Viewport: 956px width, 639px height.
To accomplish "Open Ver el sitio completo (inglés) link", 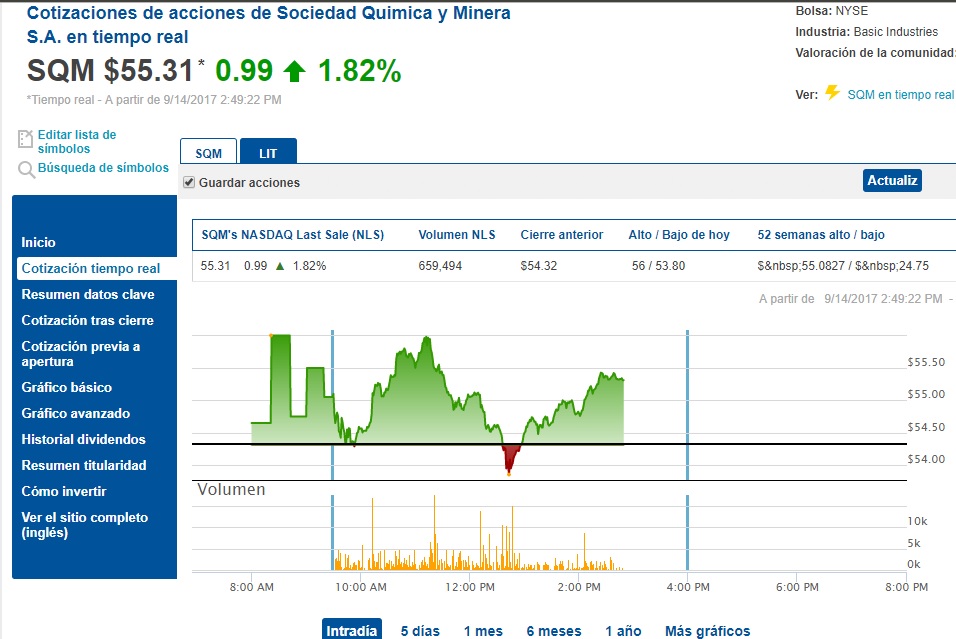I will point(85,525).
